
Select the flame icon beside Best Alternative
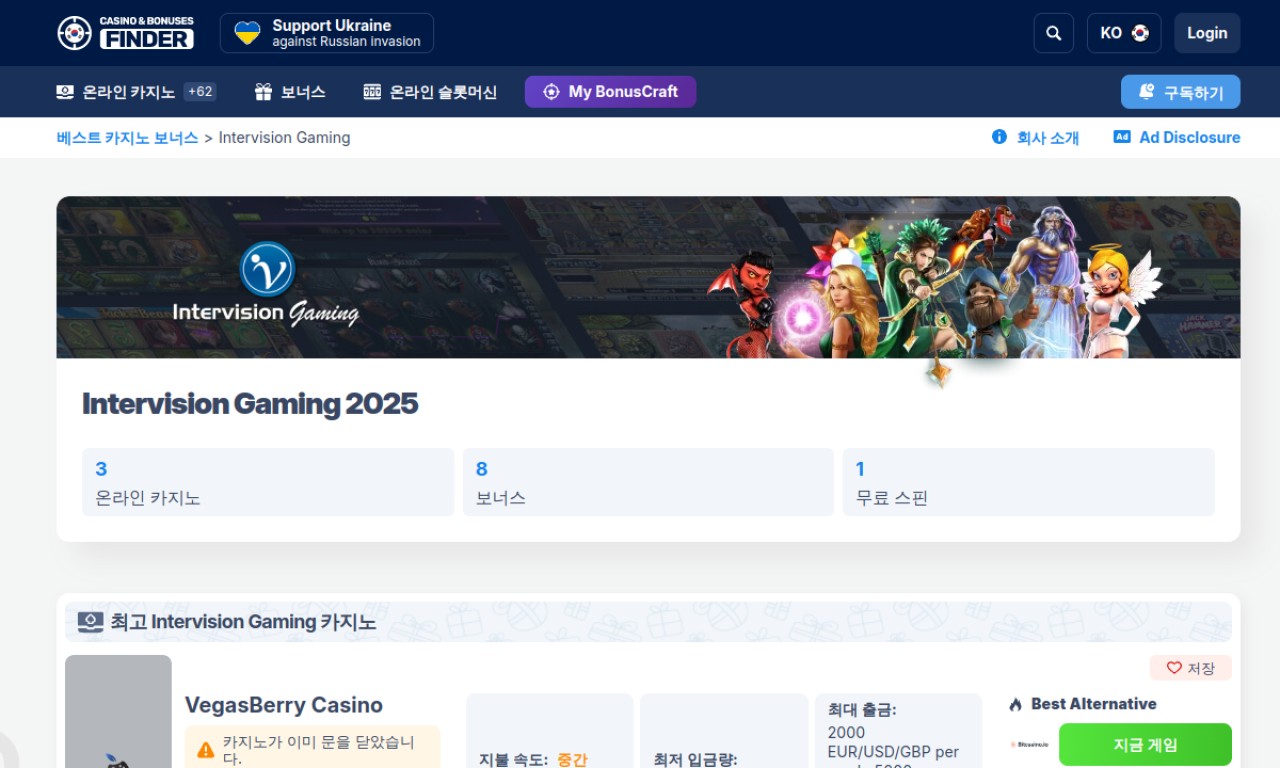pyautogui.click(x=1016, y=704)
